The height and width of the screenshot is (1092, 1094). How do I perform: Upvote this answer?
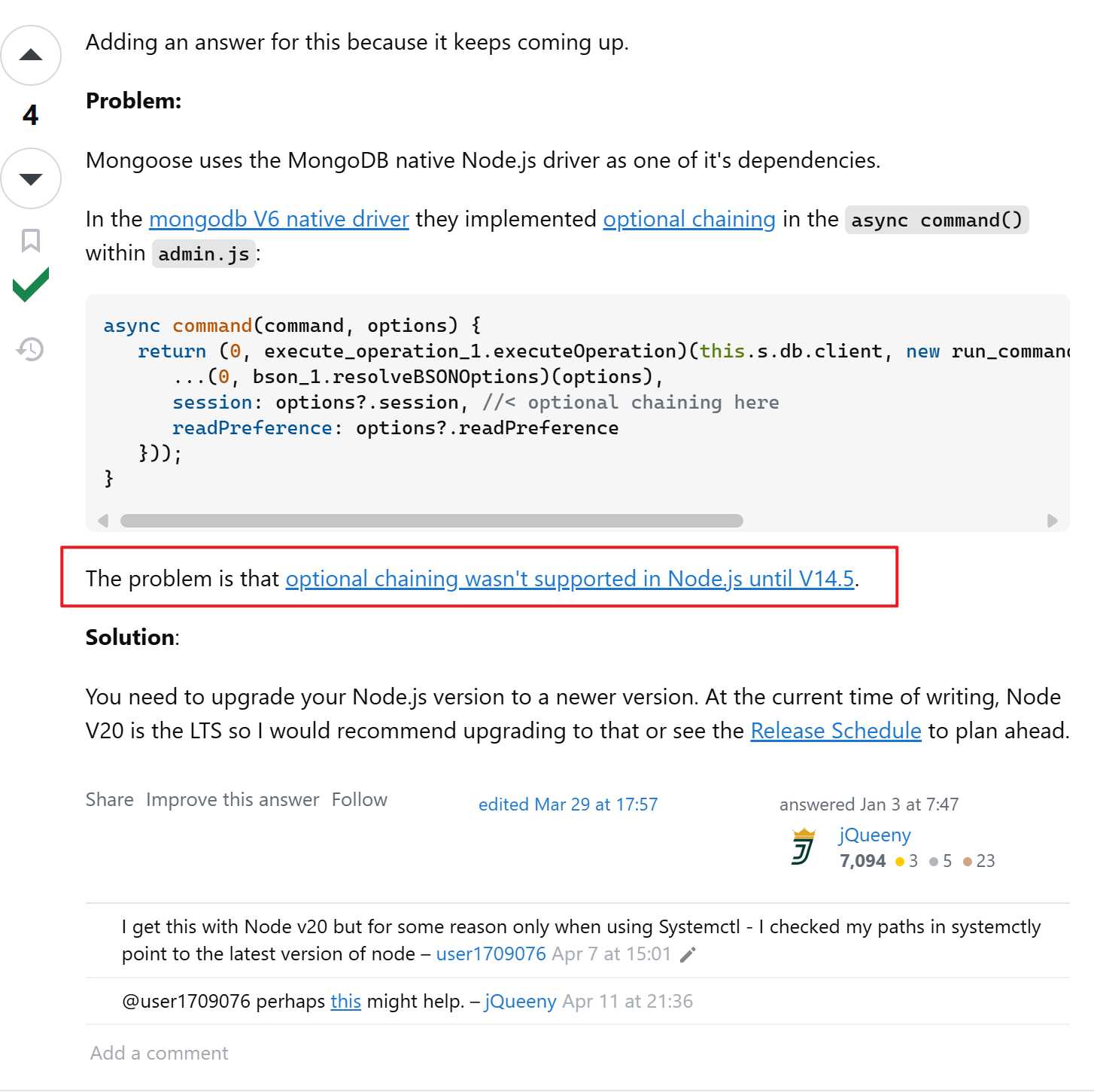[x=31, y=55]
